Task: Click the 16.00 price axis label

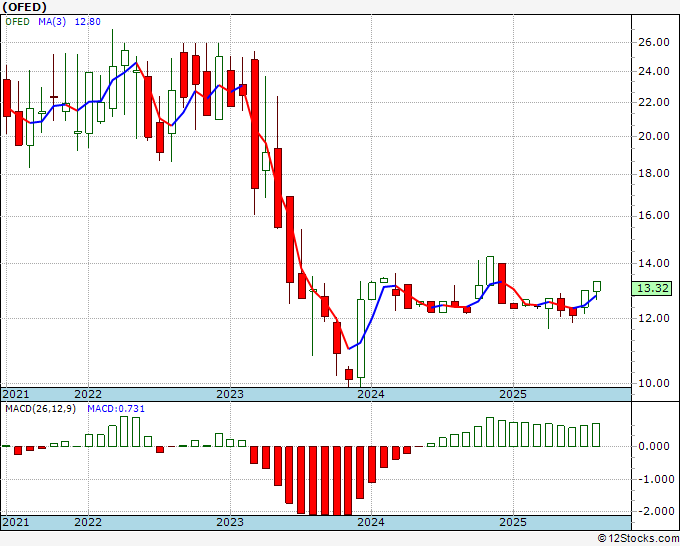Action: coord(654,216)
